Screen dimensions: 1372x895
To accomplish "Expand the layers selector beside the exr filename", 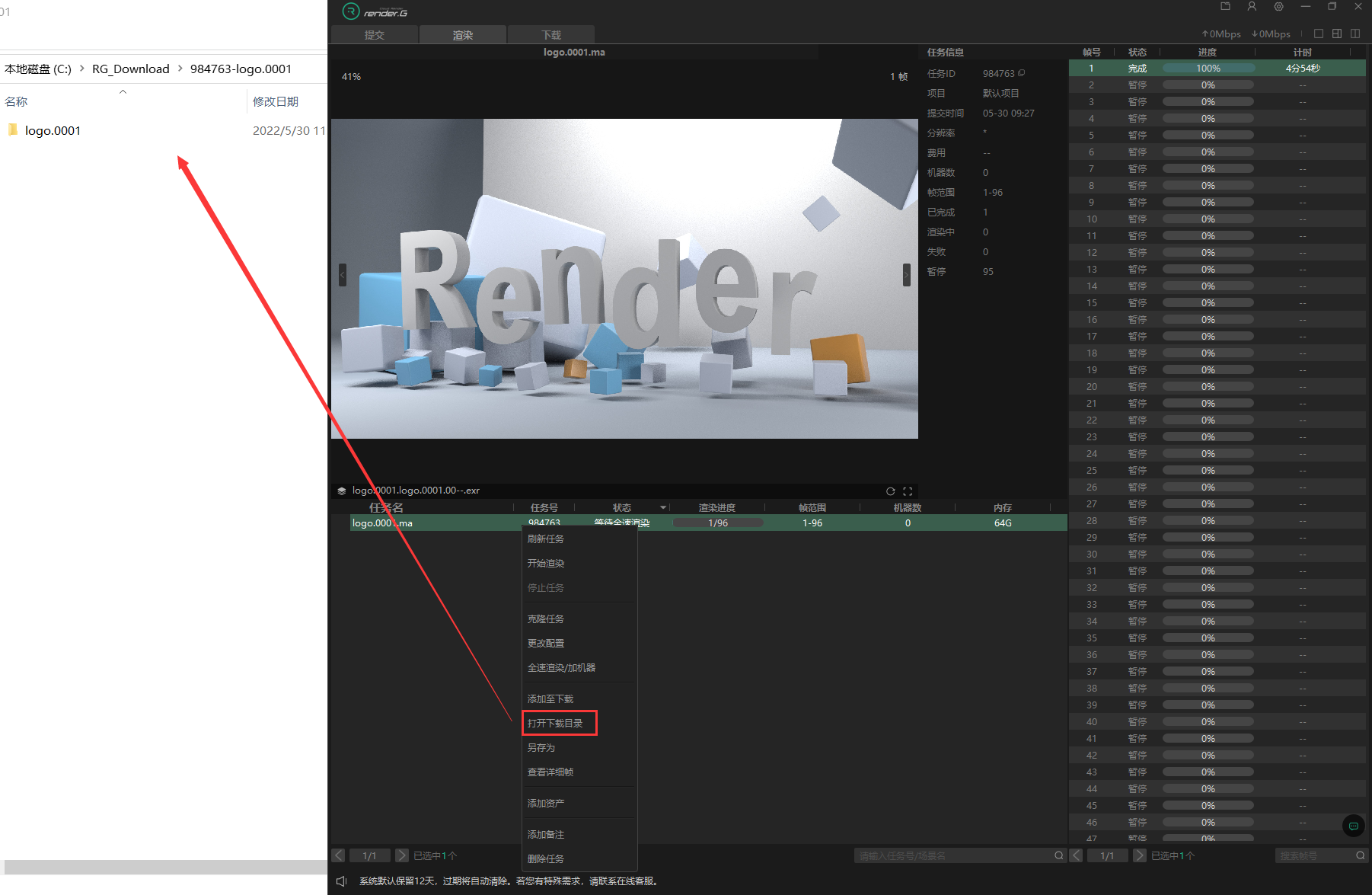I will click(x=342, y=491).
